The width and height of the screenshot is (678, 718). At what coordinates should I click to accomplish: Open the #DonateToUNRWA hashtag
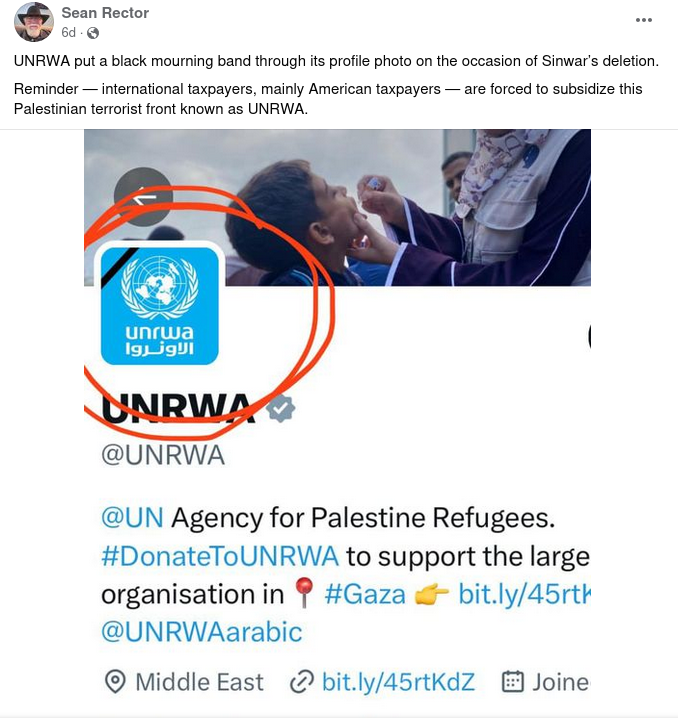[x=220, y=556]
